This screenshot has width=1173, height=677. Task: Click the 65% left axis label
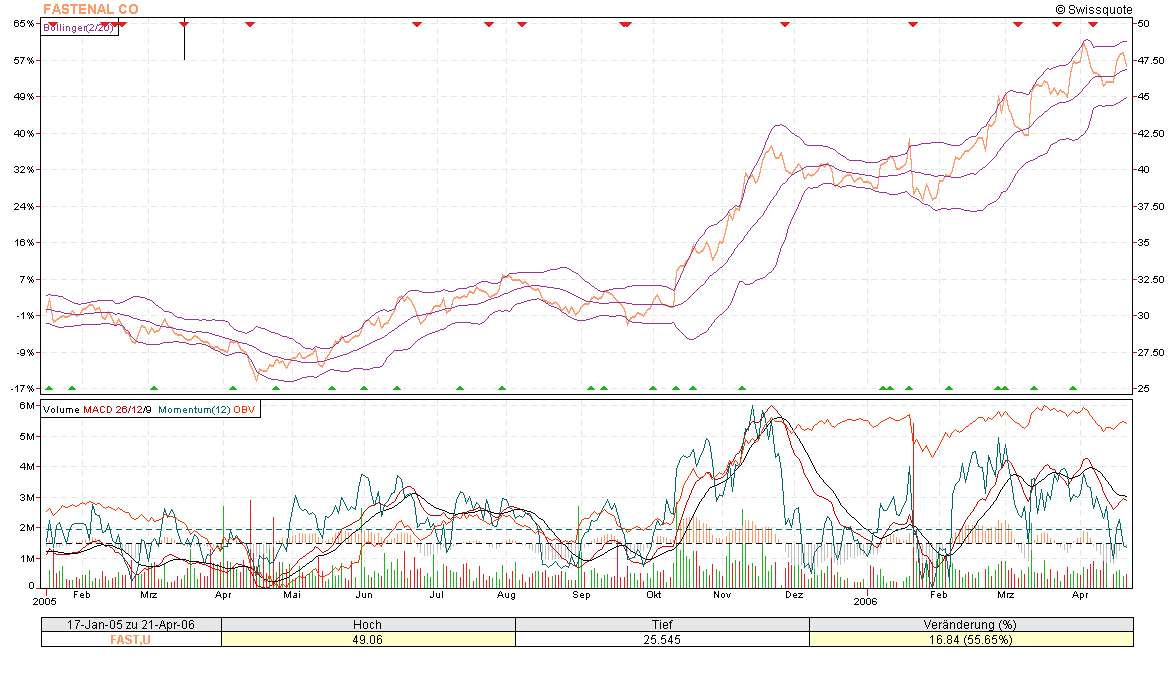tap(24, 23)
